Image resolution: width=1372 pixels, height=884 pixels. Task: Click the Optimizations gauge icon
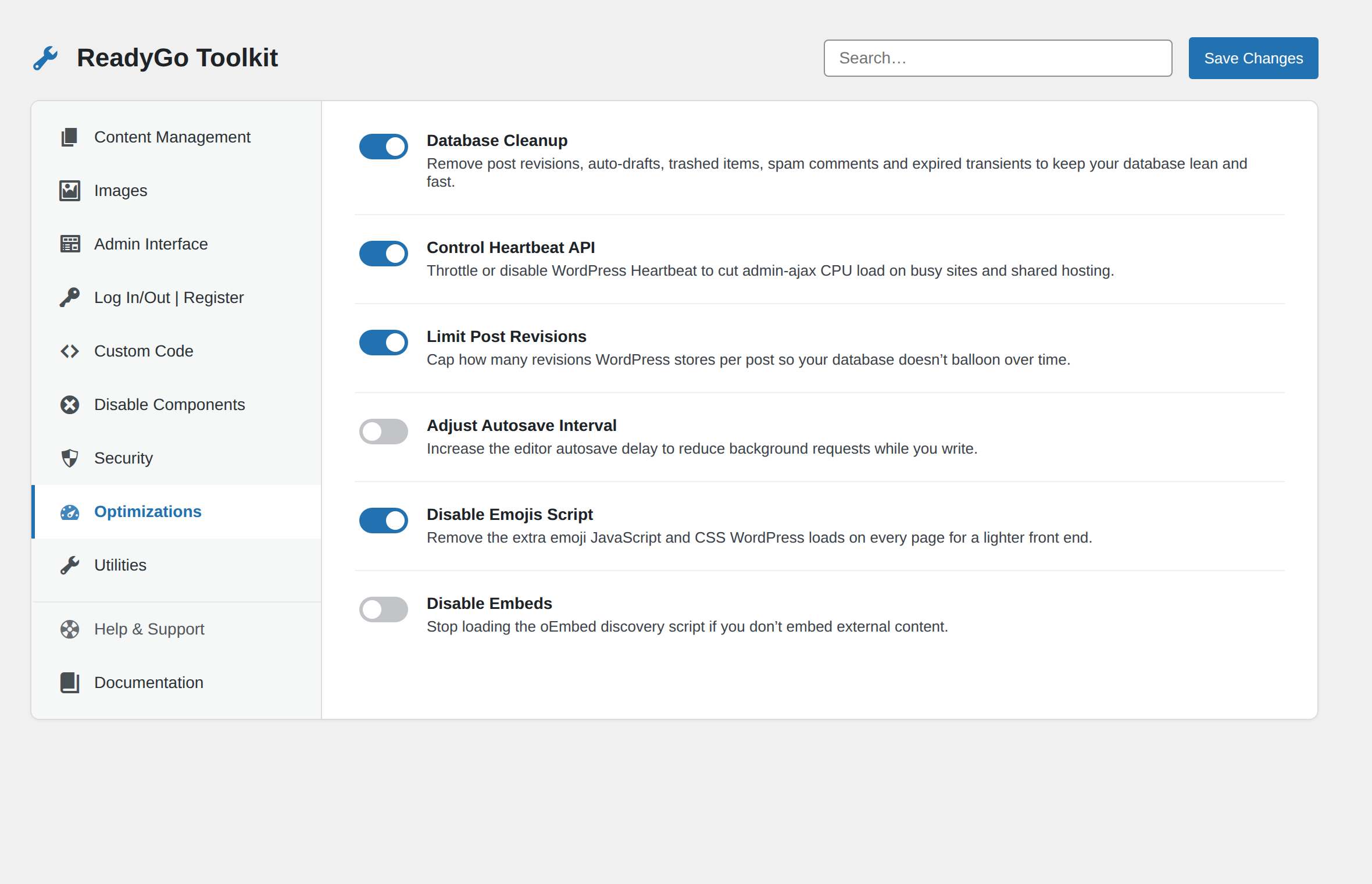[x=70, y=512]
